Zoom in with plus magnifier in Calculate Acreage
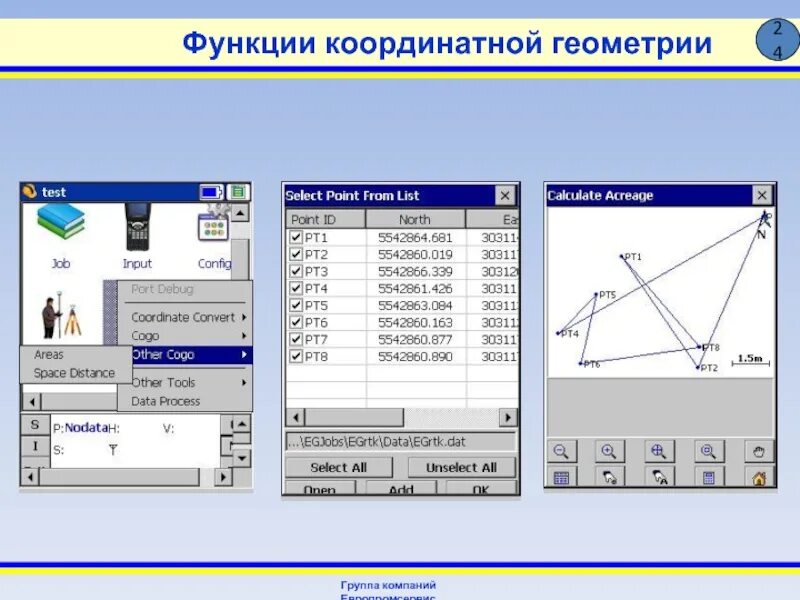This screenshot has width=800, height=600. tap(609, 452)
